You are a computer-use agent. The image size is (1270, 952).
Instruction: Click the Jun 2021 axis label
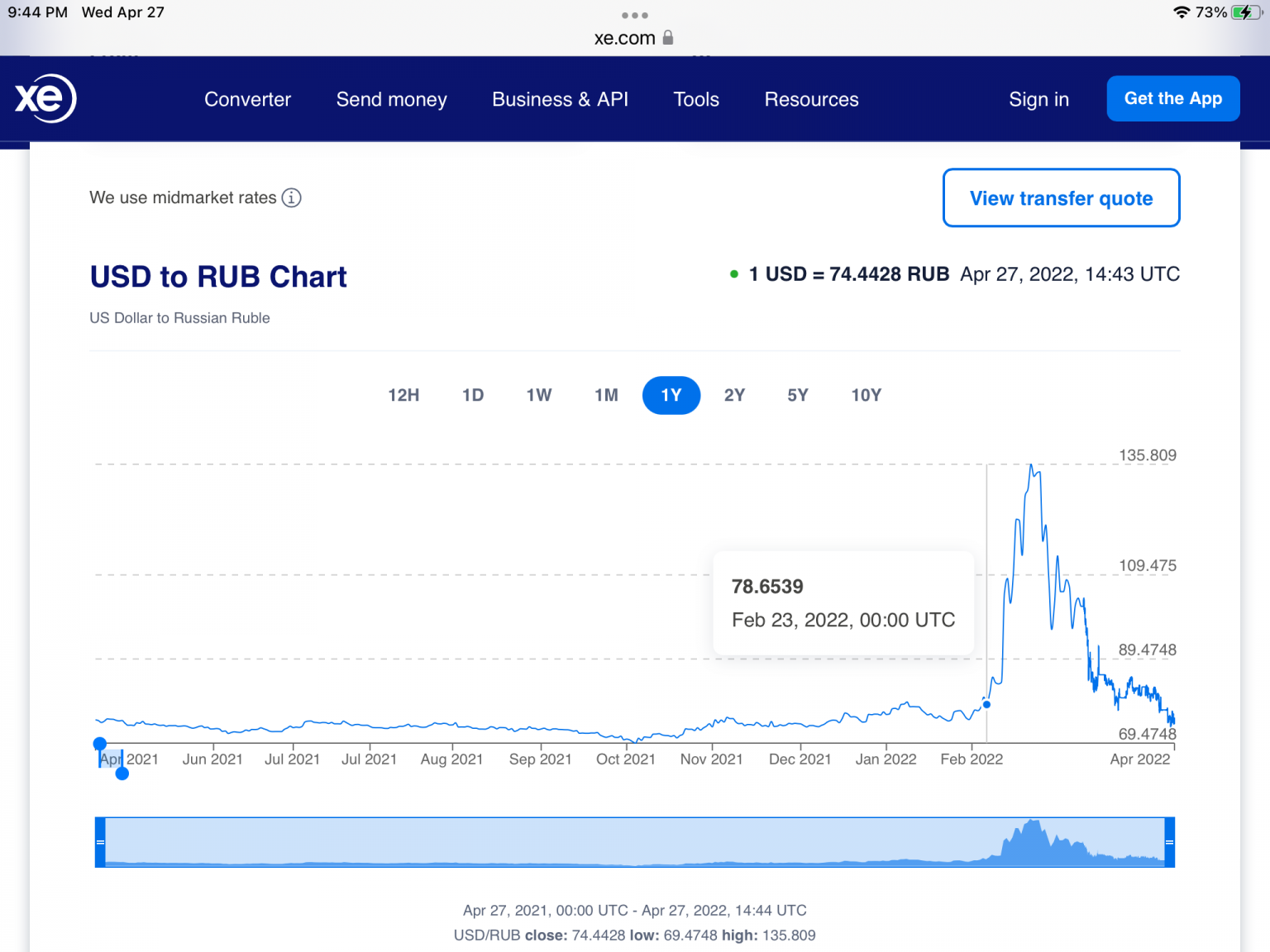tap(212, 759)
